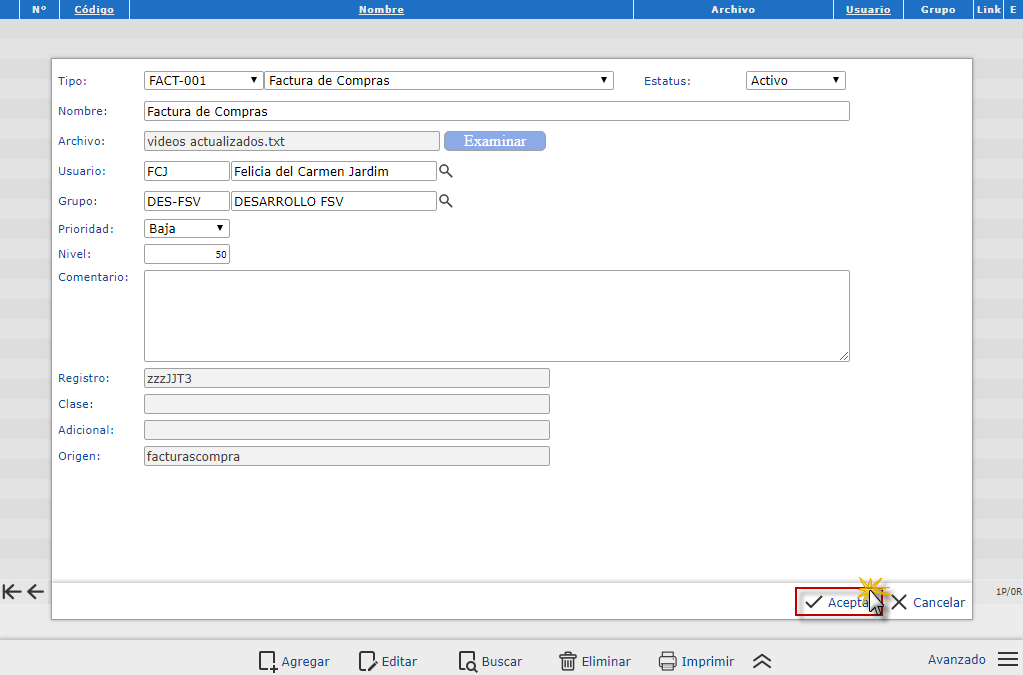Viewport: 1023px width, 675px height.
Task: Click the Nombre input field
Action: coord(496,111)
